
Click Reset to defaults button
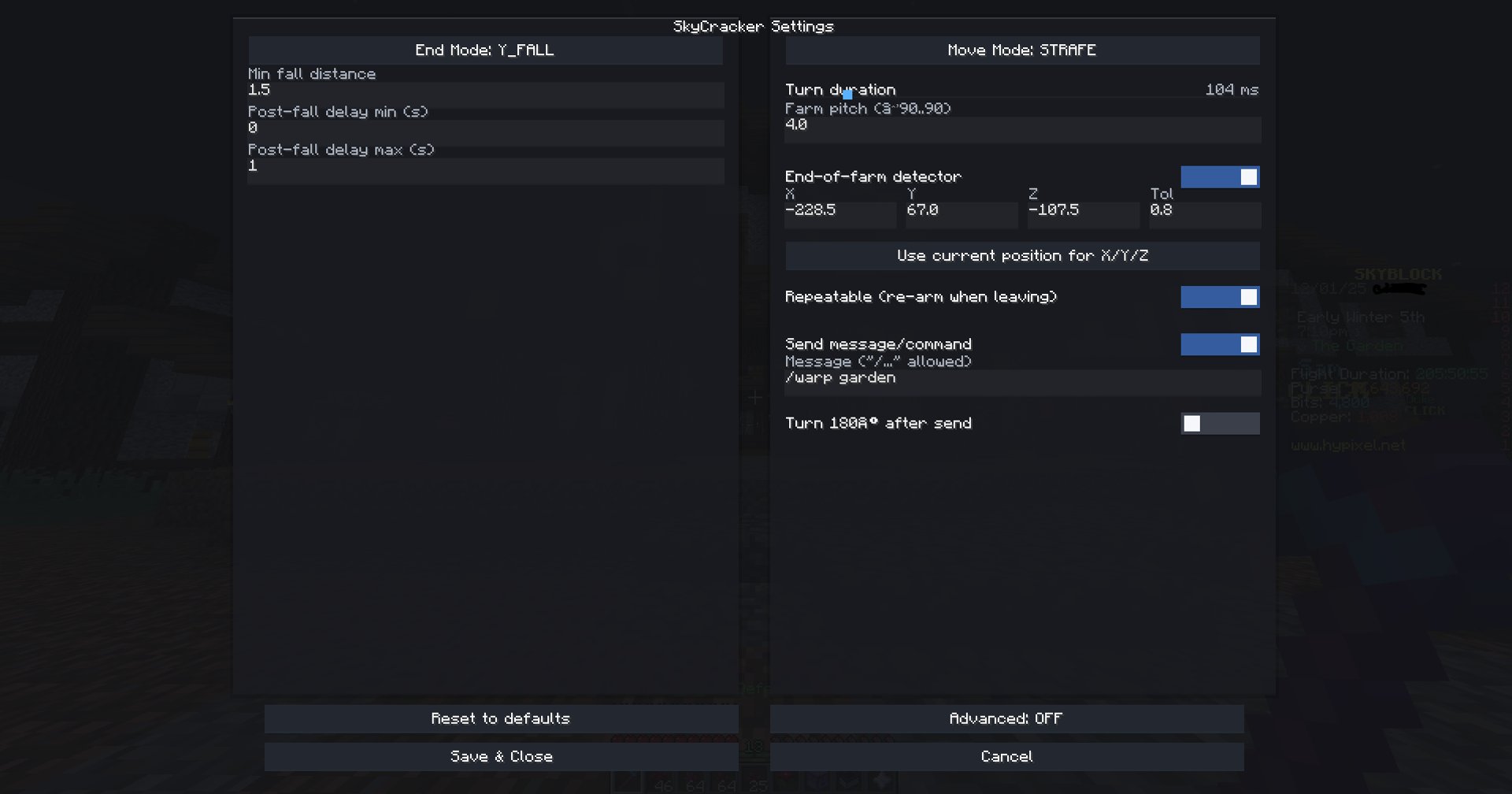[501, 718]
